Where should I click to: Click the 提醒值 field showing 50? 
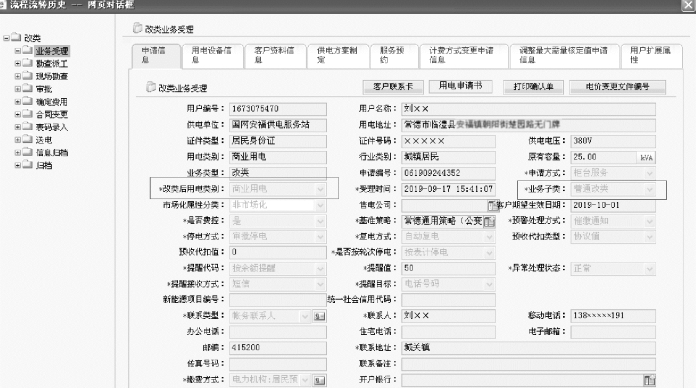click(448, 269)
